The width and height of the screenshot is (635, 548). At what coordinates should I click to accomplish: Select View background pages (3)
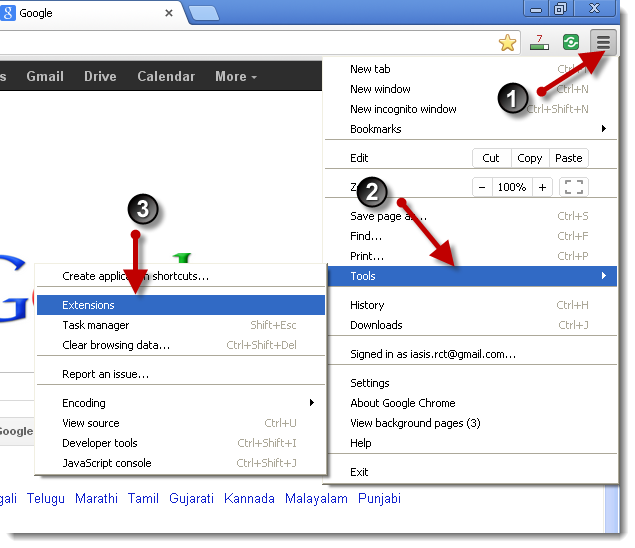[x=471, y=423]
